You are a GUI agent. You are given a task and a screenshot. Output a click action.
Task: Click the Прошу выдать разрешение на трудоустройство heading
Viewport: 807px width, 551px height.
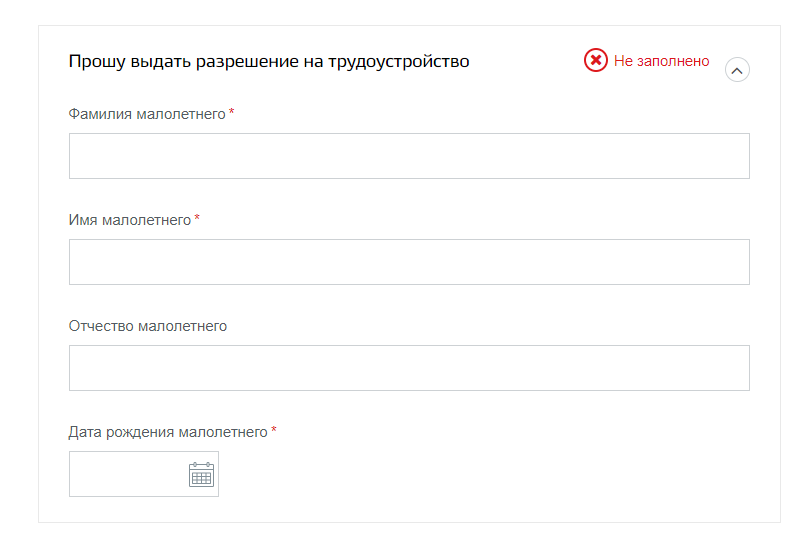(269, 61)
